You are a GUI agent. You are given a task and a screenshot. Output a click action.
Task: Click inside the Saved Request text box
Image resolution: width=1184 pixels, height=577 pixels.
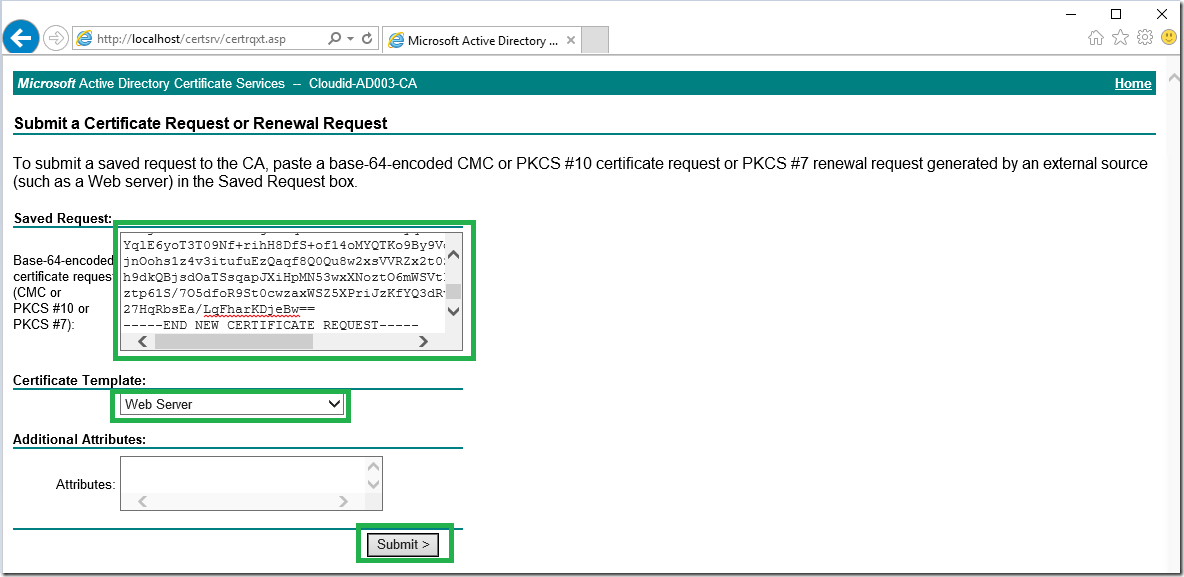click(x=283, y=283)
